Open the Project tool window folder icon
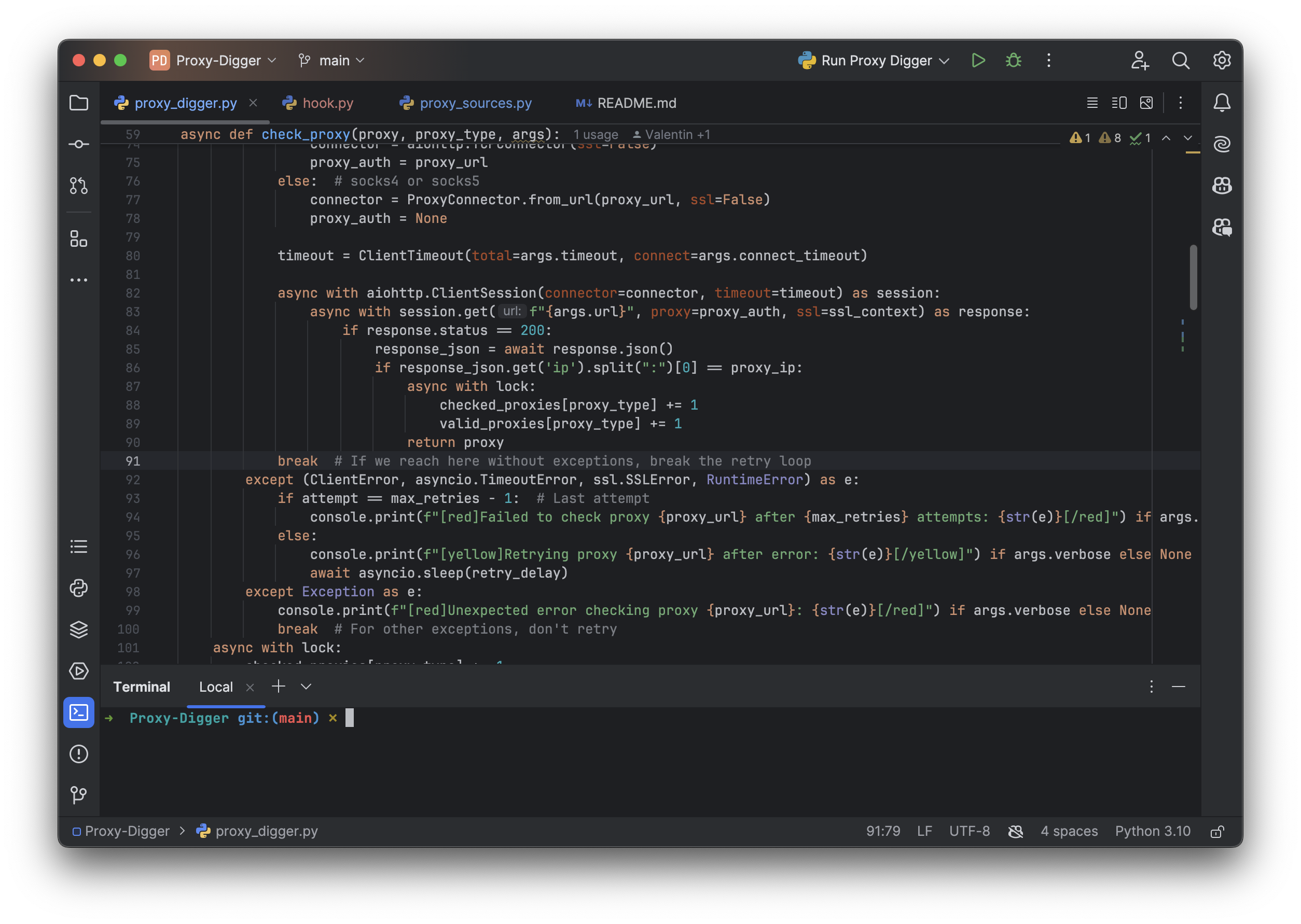This screenshot has width=1301, height=924. (x=79, y=103)
